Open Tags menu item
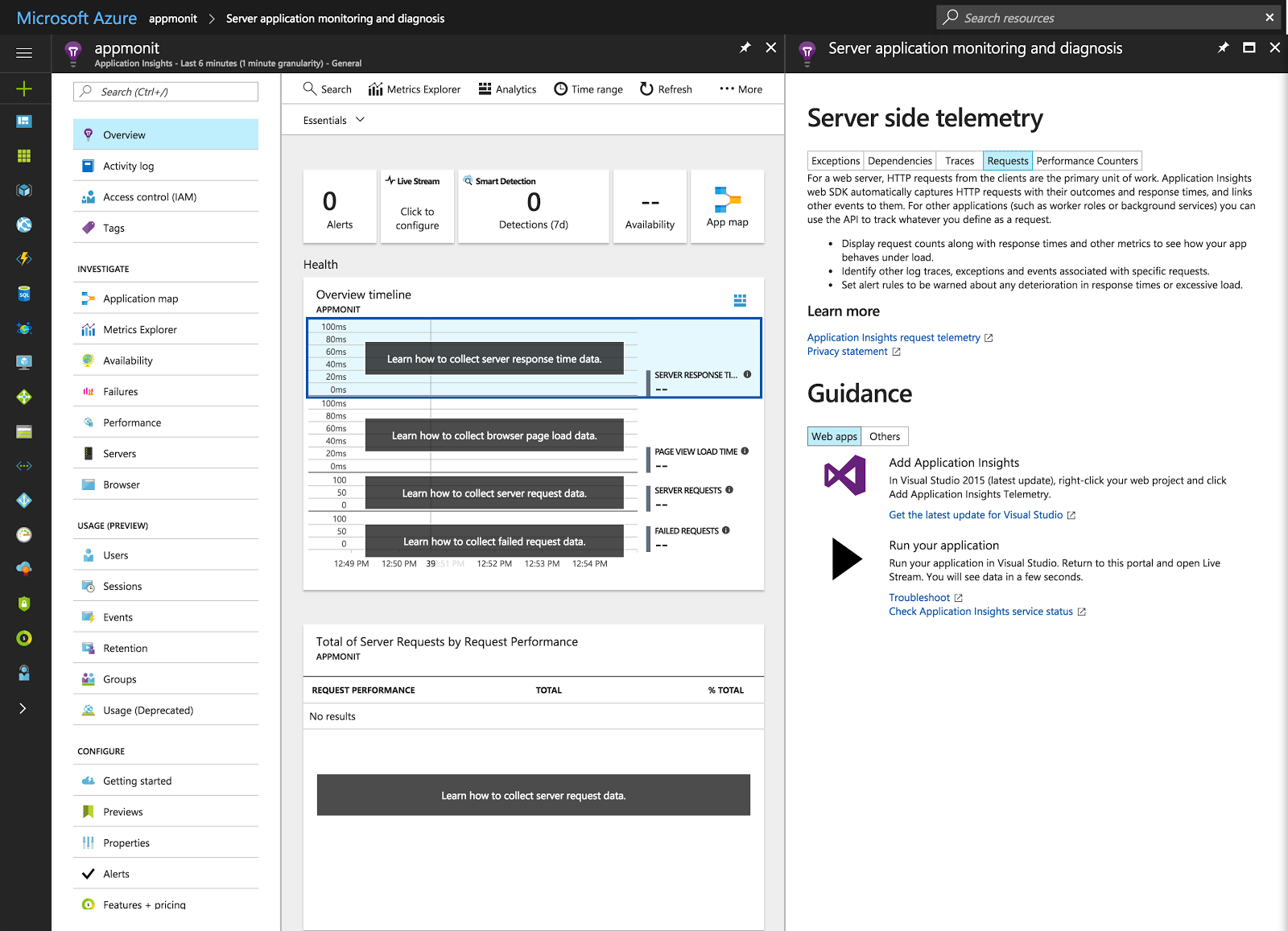This screenshot has width=1288, height=931. pyautogui.click(x=166, y=228)
